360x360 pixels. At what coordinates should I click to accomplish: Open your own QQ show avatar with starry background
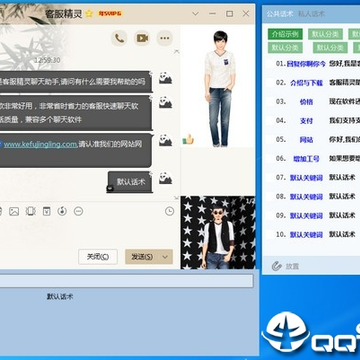tap(218, 232)
